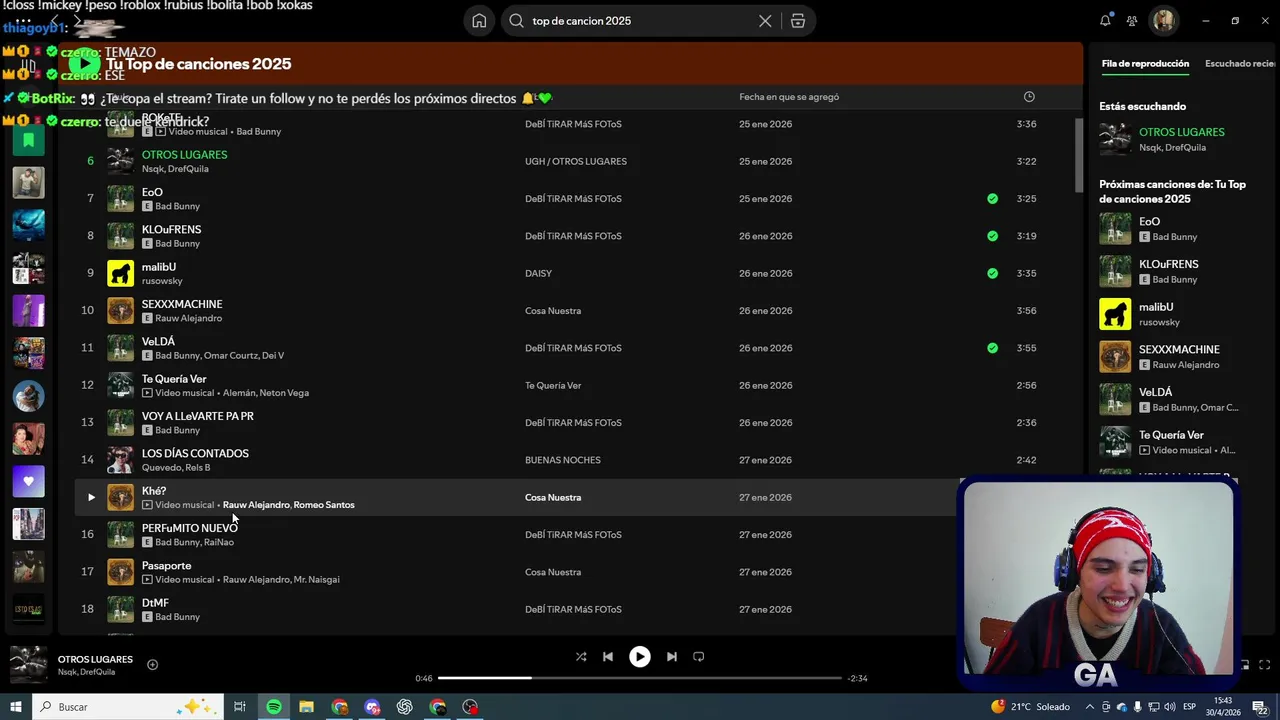Open Nsqk, DrefQuila artists in player bar
This screenshot has width=1280, height=720.
(x=86, y=672)
